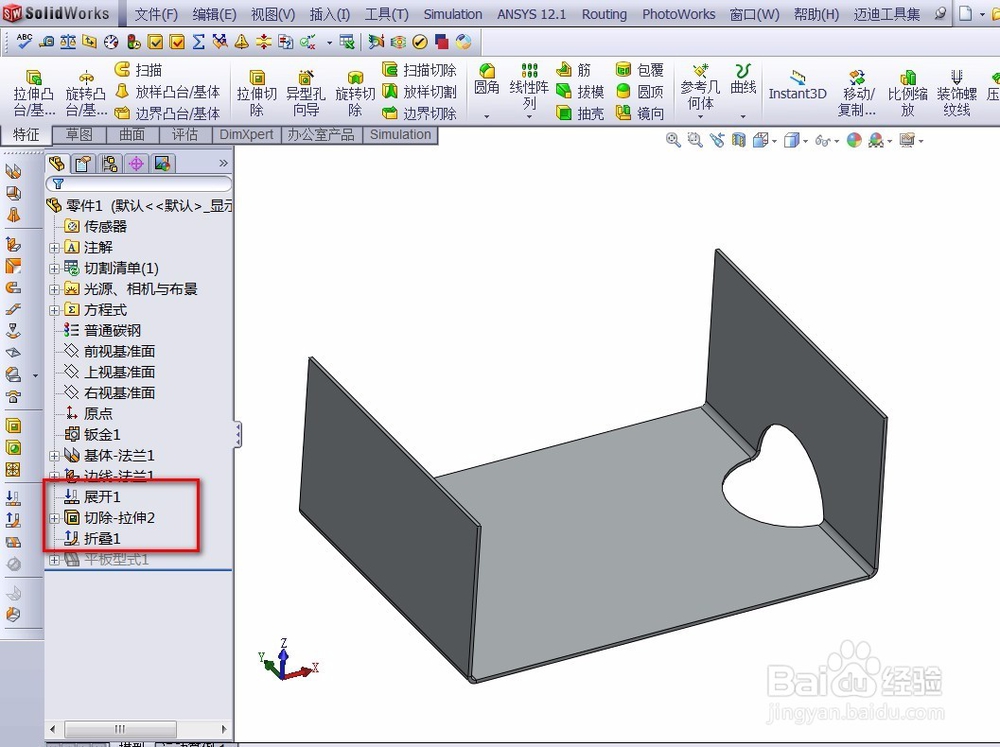Select the 展开1 unfold feature
This screenshot has height=747, width=1000.
point(102,497)
